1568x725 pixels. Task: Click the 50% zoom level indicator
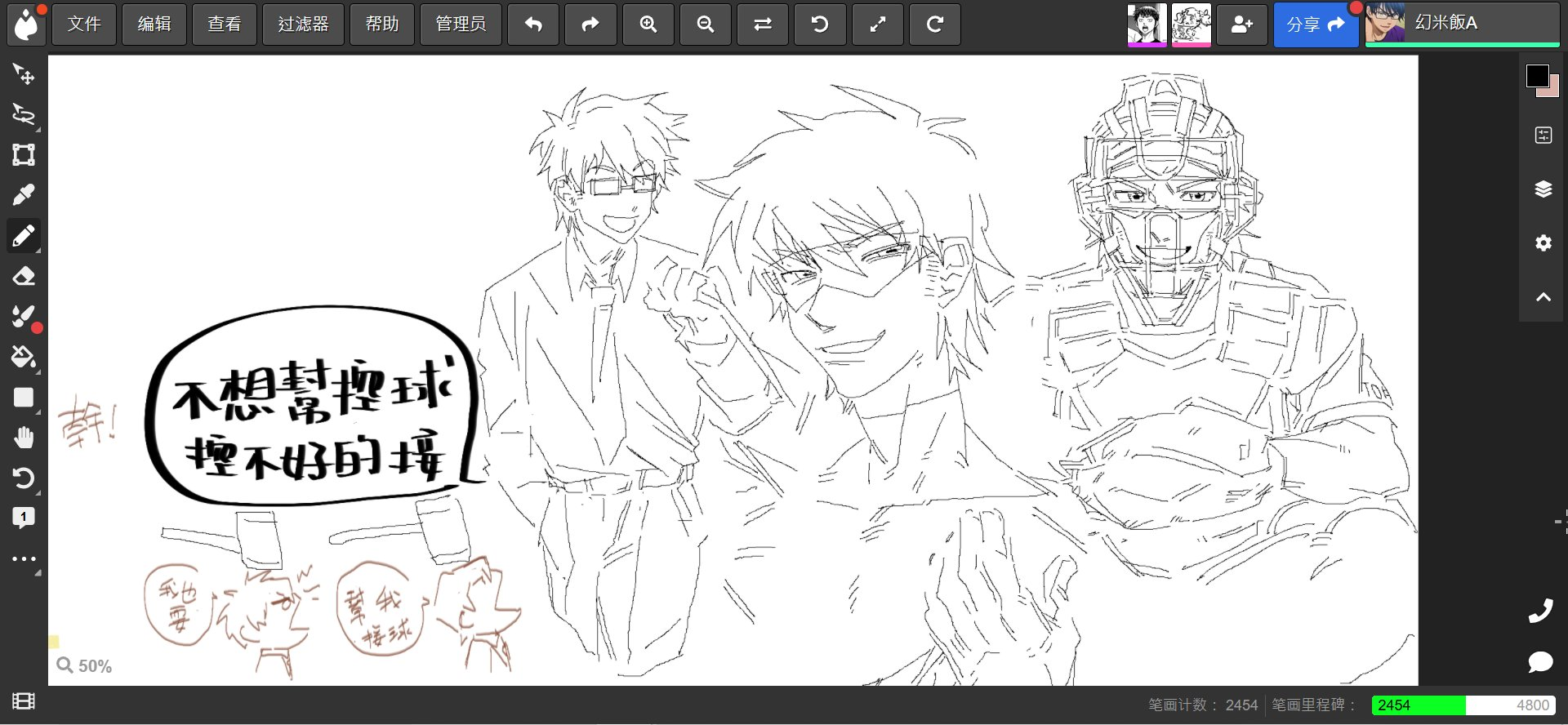(x=85, y=666)
